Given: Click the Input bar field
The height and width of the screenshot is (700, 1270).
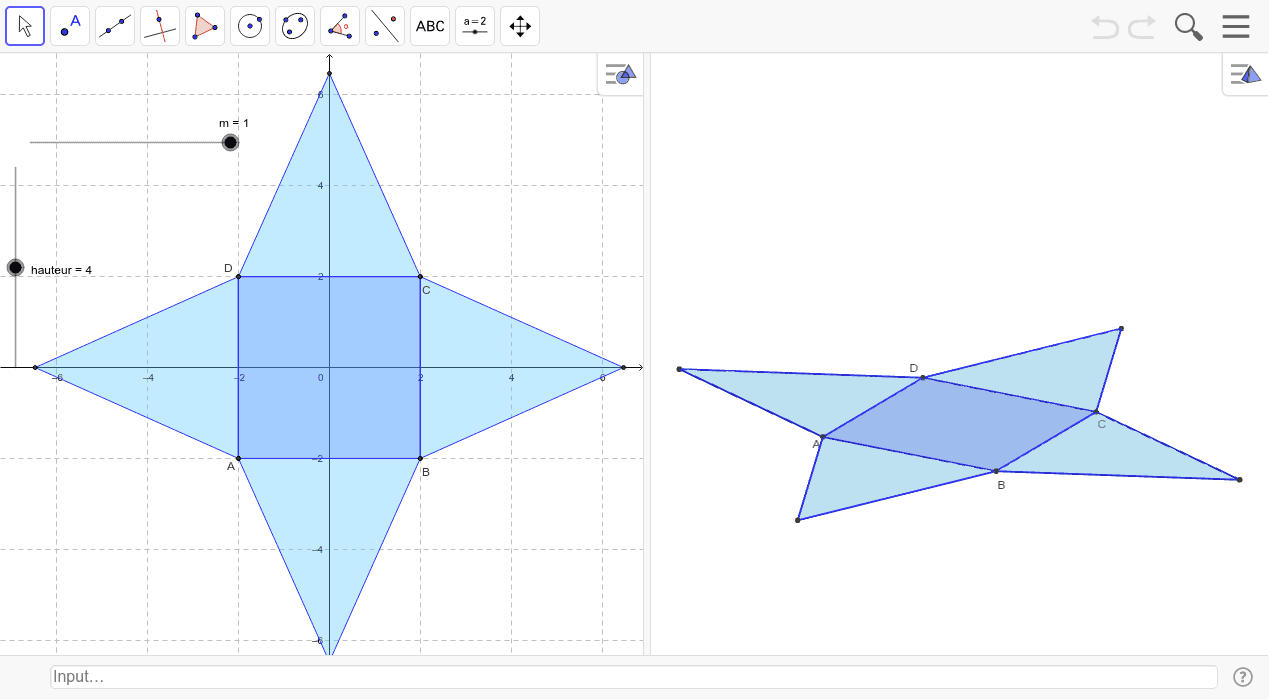Looking at the screenshot, I should (634, 677).
